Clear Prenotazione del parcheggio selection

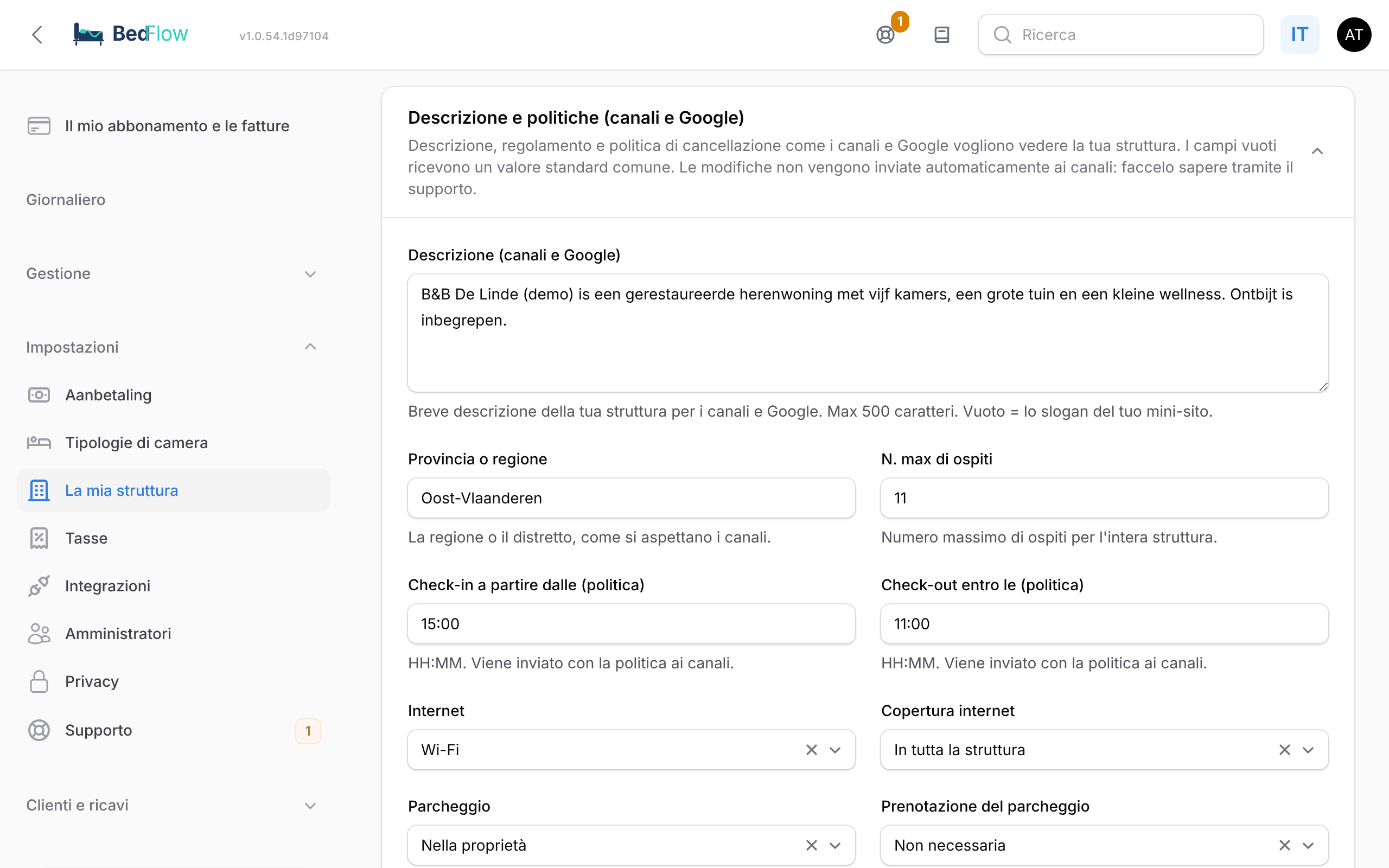(1284, 845)
